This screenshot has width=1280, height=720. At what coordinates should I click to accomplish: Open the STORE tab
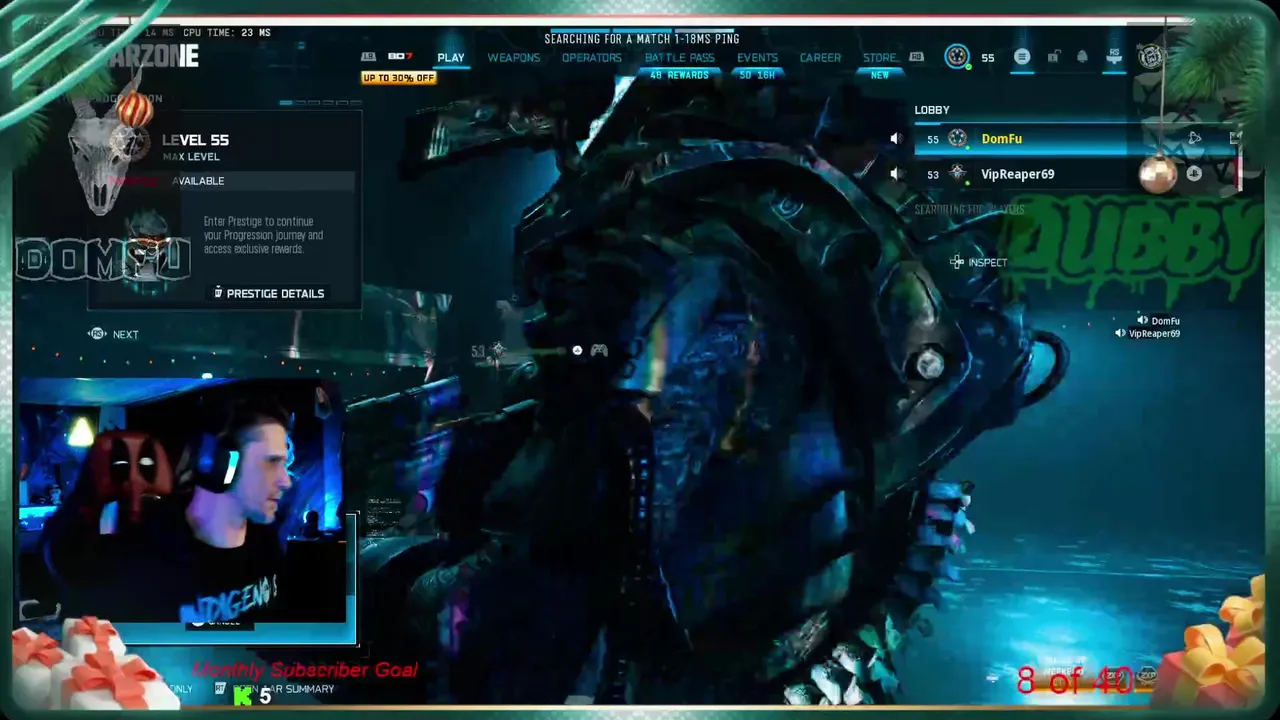tap(880, 58)
